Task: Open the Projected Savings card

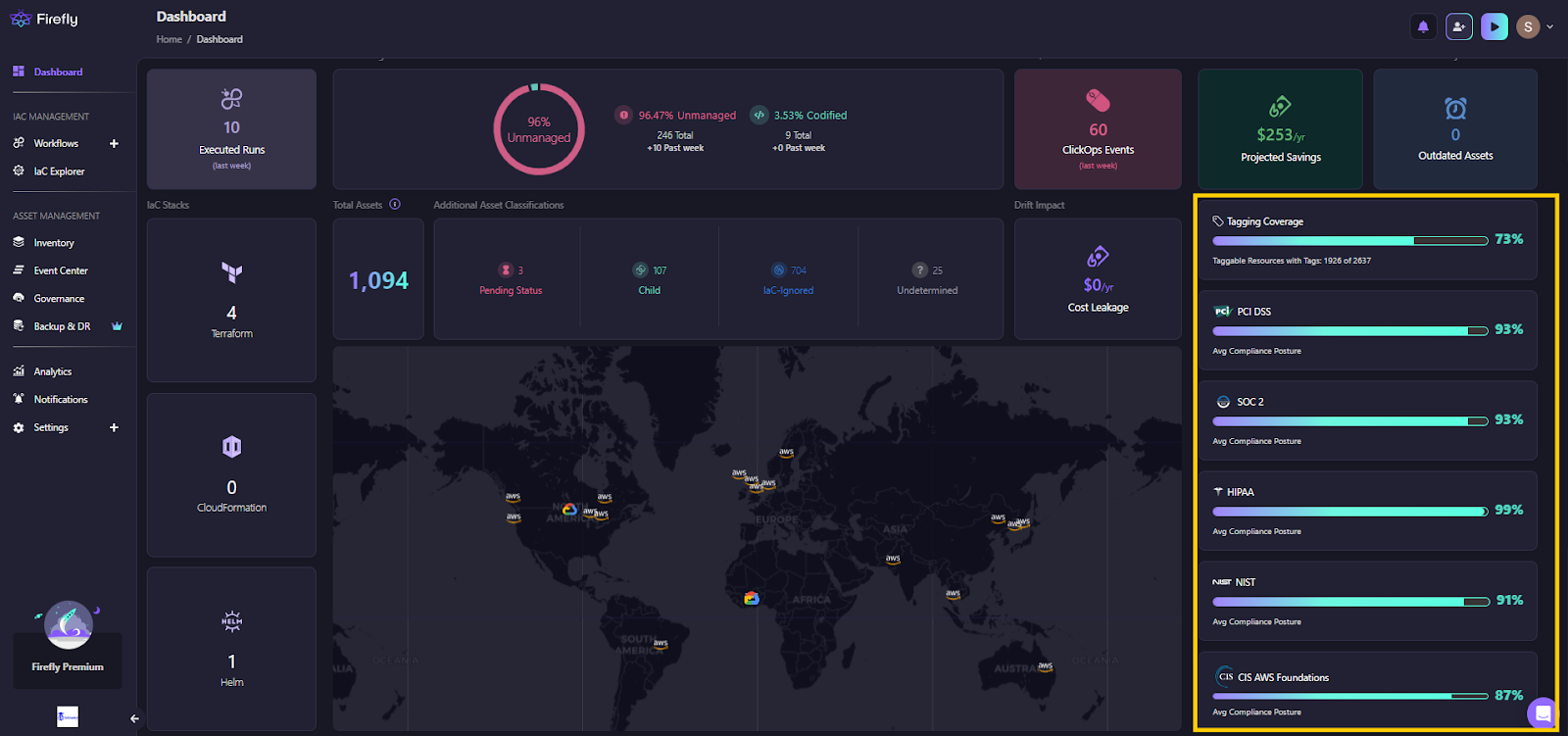Action: point(1280,128)
